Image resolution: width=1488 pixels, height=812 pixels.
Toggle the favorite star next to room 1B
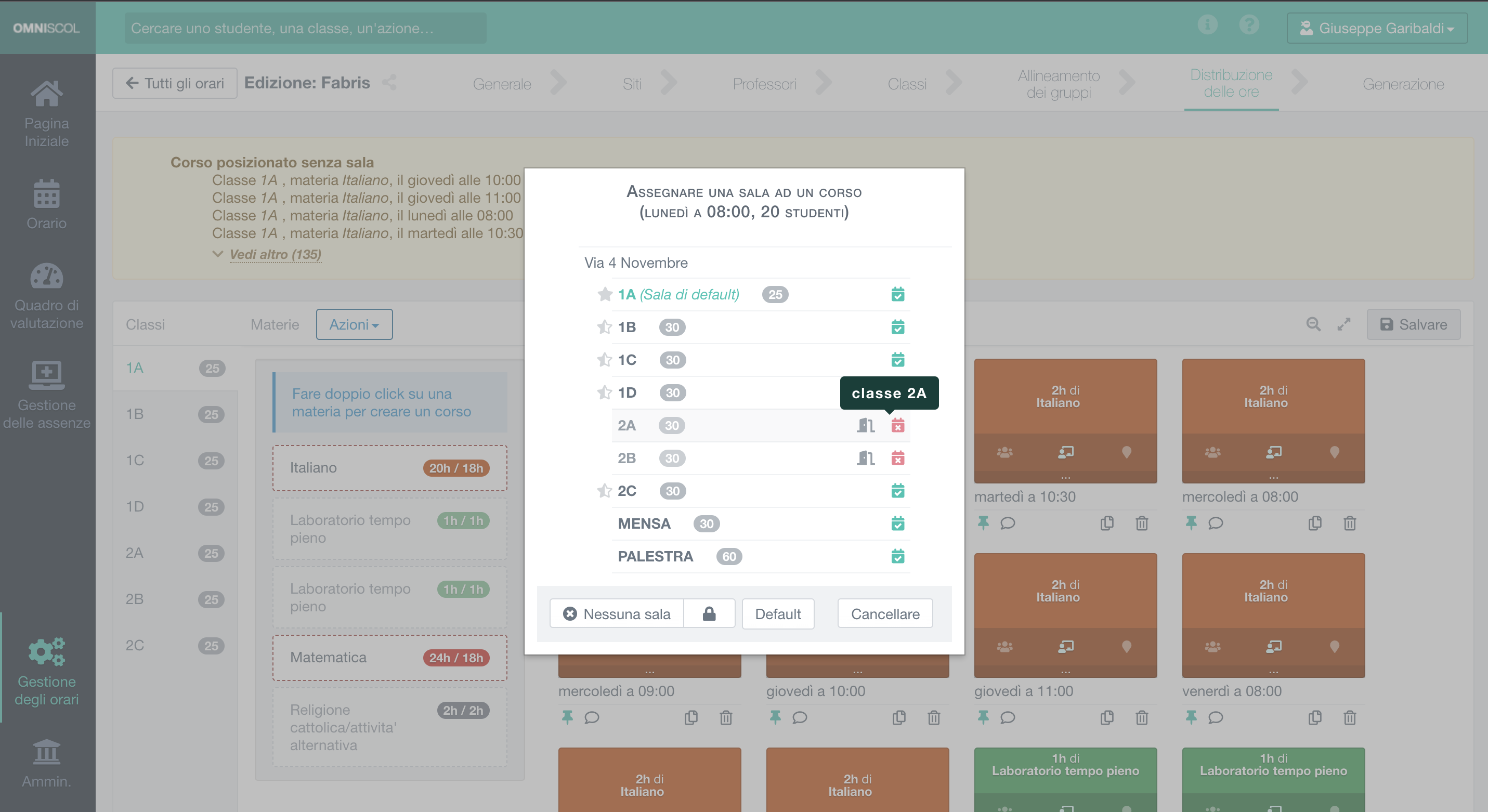[604, 327]
